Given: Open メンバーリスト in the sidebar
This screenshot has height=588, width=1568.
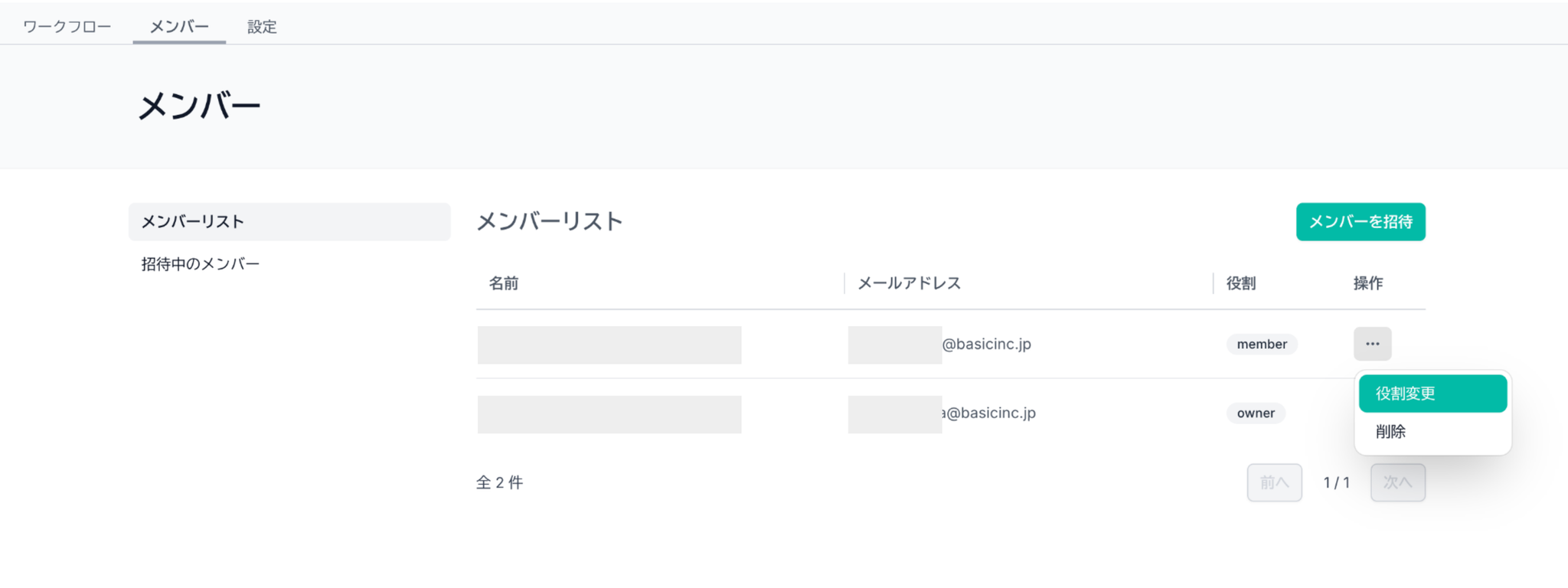Looking at the screenshot, I should click(x=289, y=222).
